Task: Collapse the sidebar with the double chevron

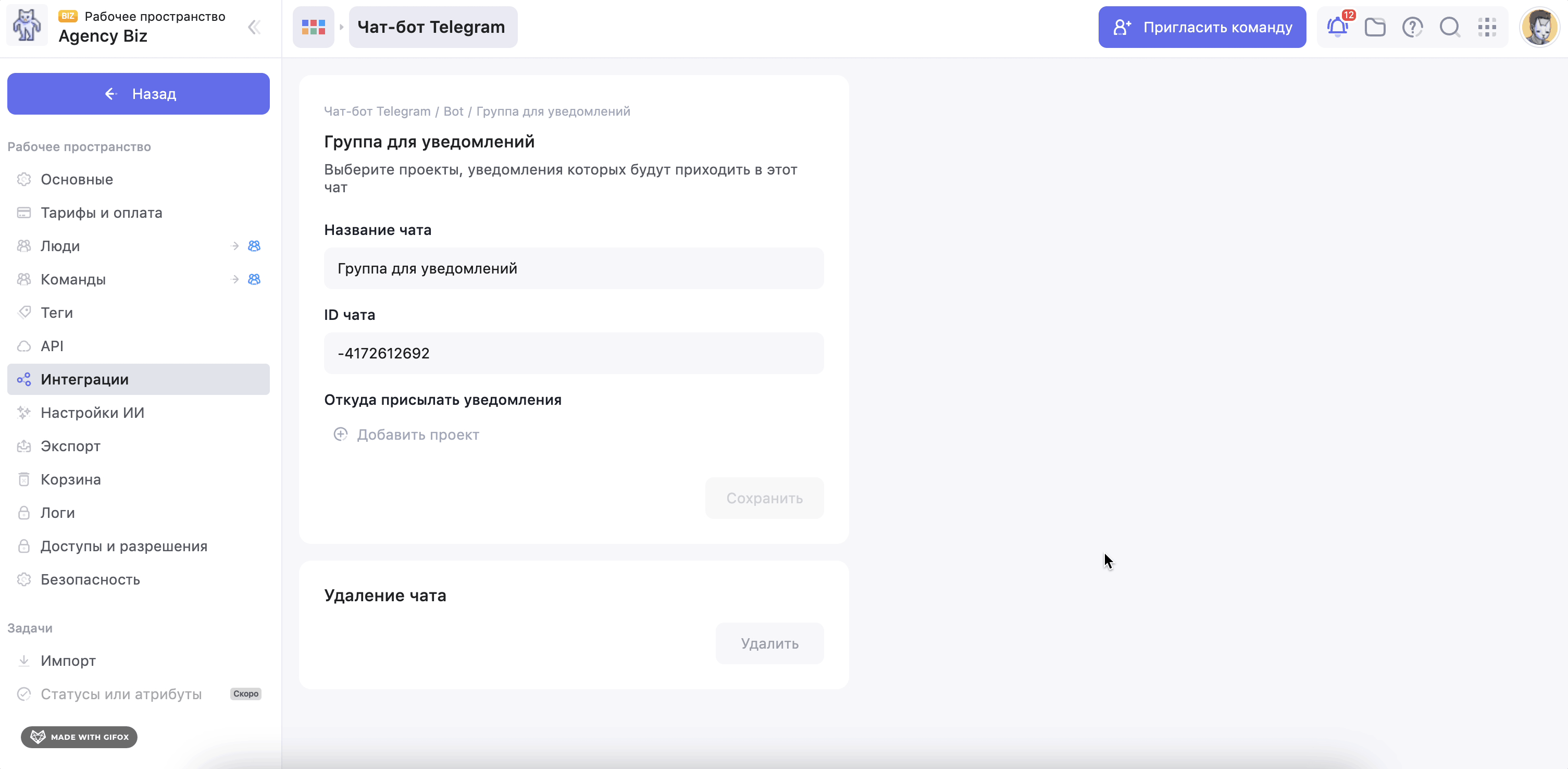Action: click(254, 28)
